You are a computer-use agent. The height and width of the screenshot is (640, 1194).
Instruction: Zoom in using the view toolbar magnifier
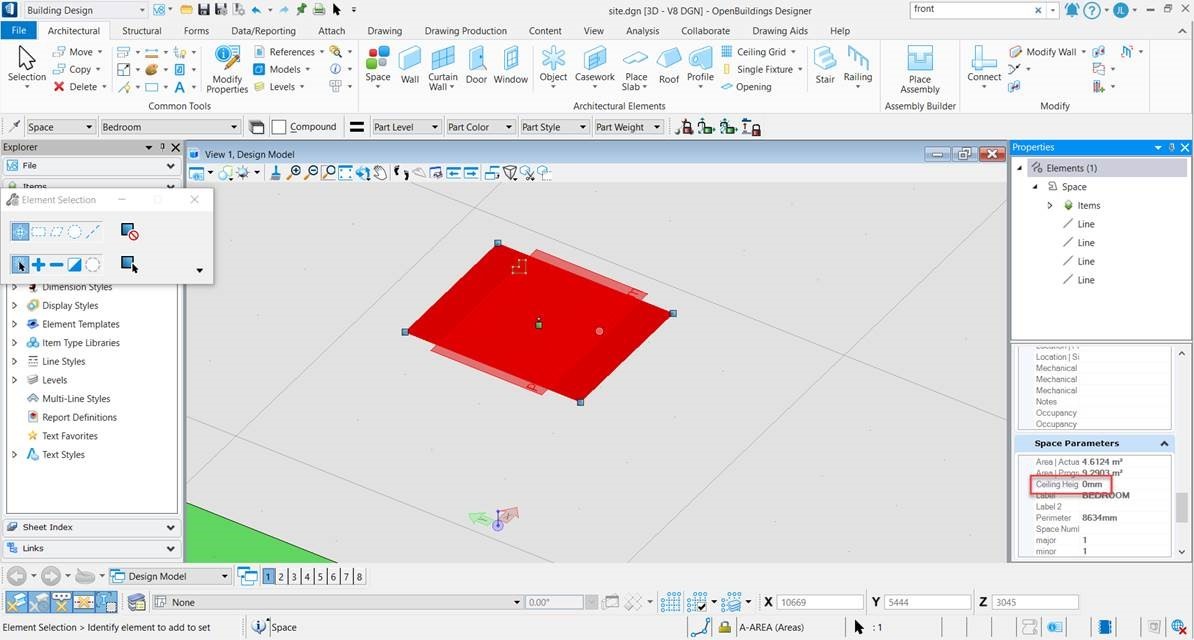294,174
